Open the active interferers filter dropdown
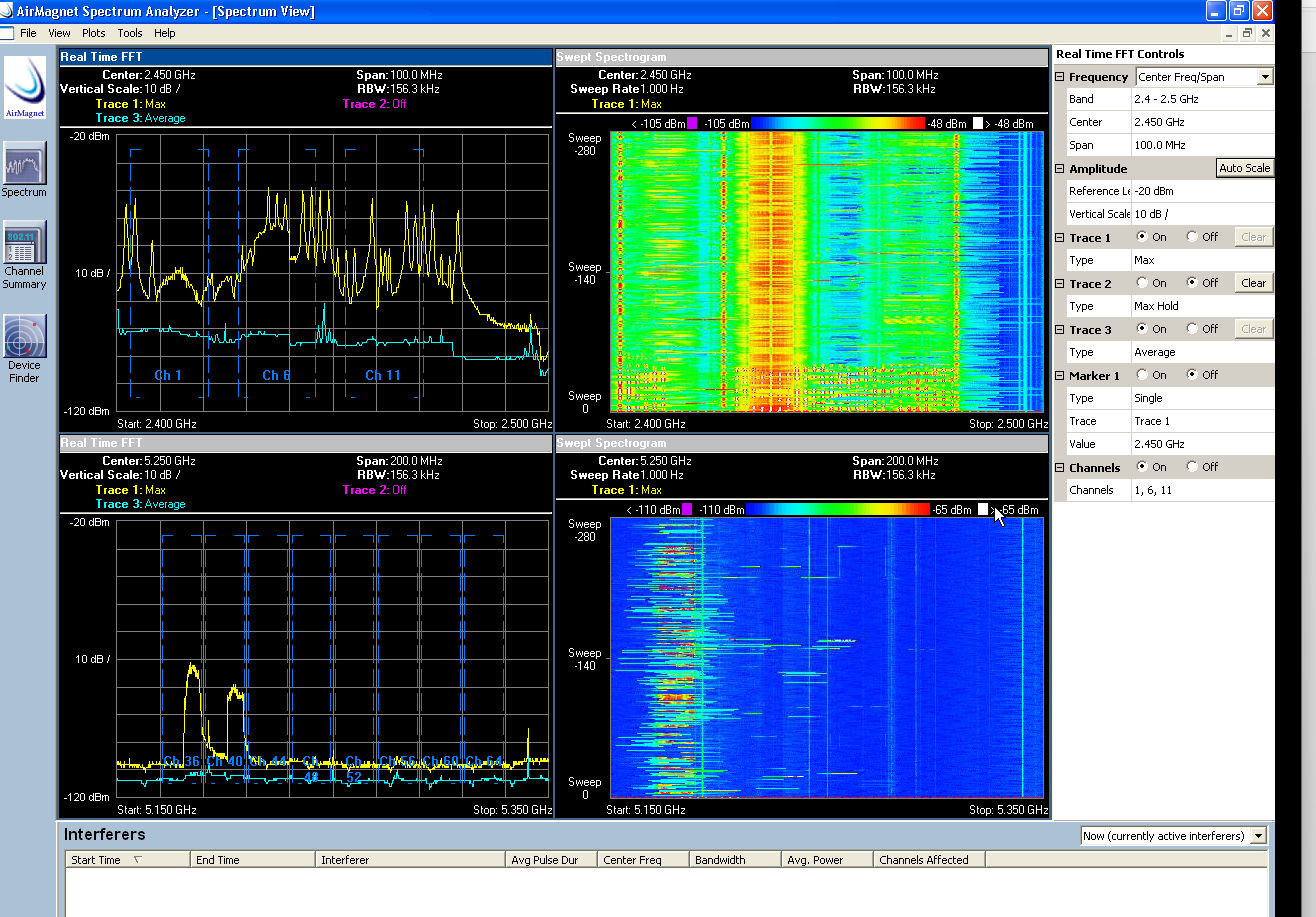This screenshot has height=917, width=1316. point(1258,836)
